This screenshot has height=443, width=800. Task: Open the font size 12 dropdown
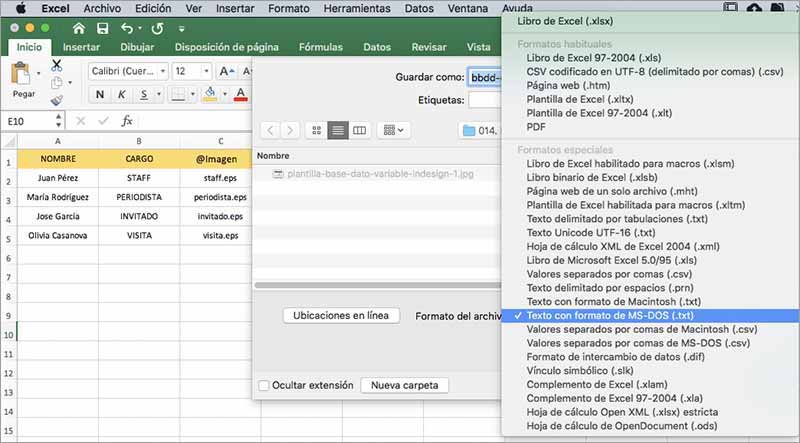(x=206, y=71)
